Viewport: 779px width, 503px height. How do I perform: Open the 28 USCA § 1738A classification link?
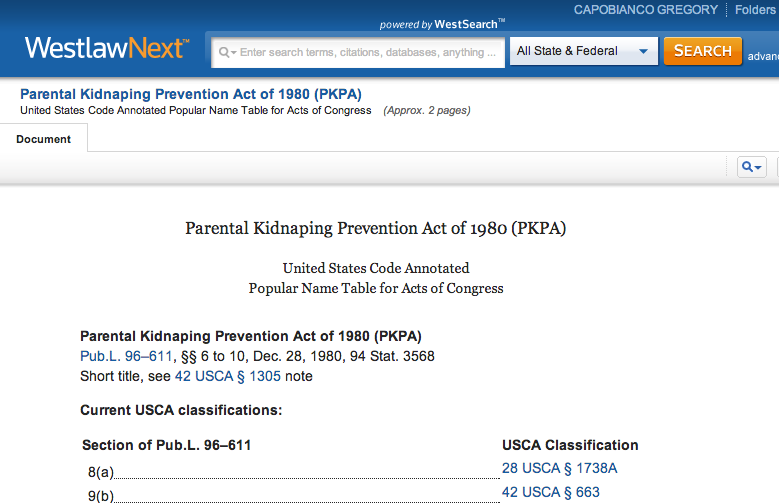pyautogui.click(x=559, y=468)
